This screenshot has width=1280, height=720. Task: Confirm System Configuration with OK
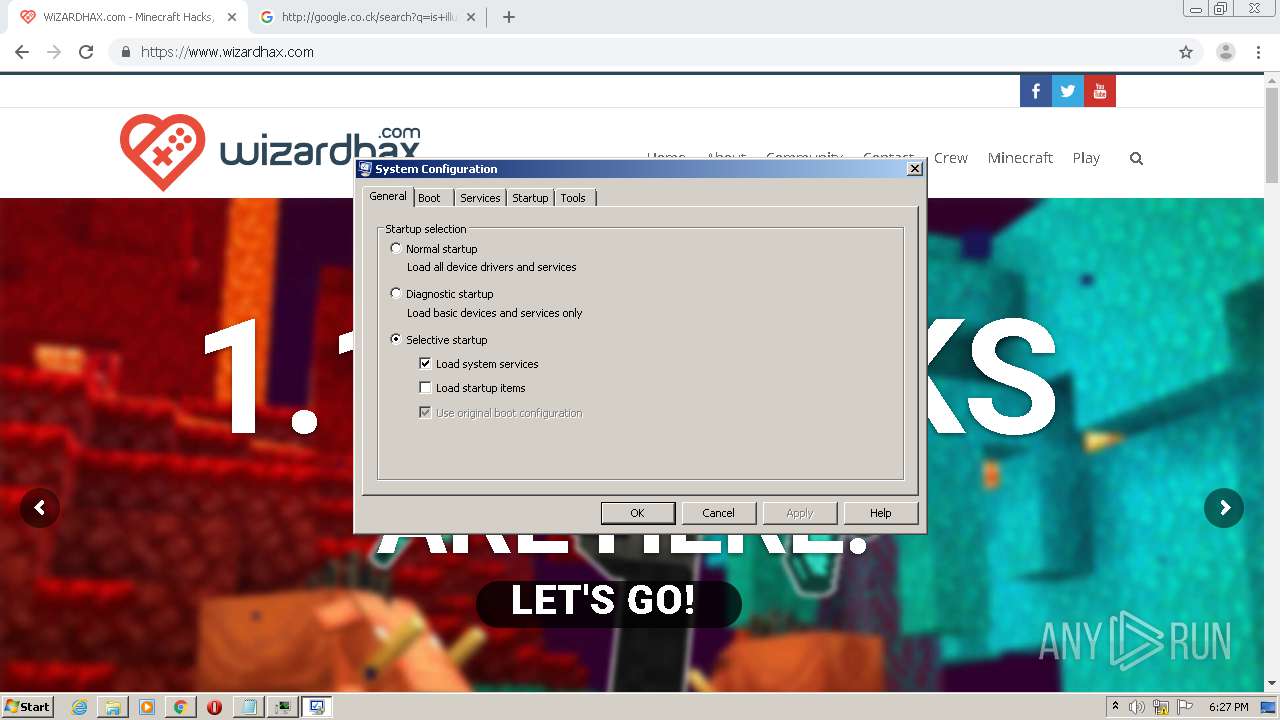(x=638, y=513)
